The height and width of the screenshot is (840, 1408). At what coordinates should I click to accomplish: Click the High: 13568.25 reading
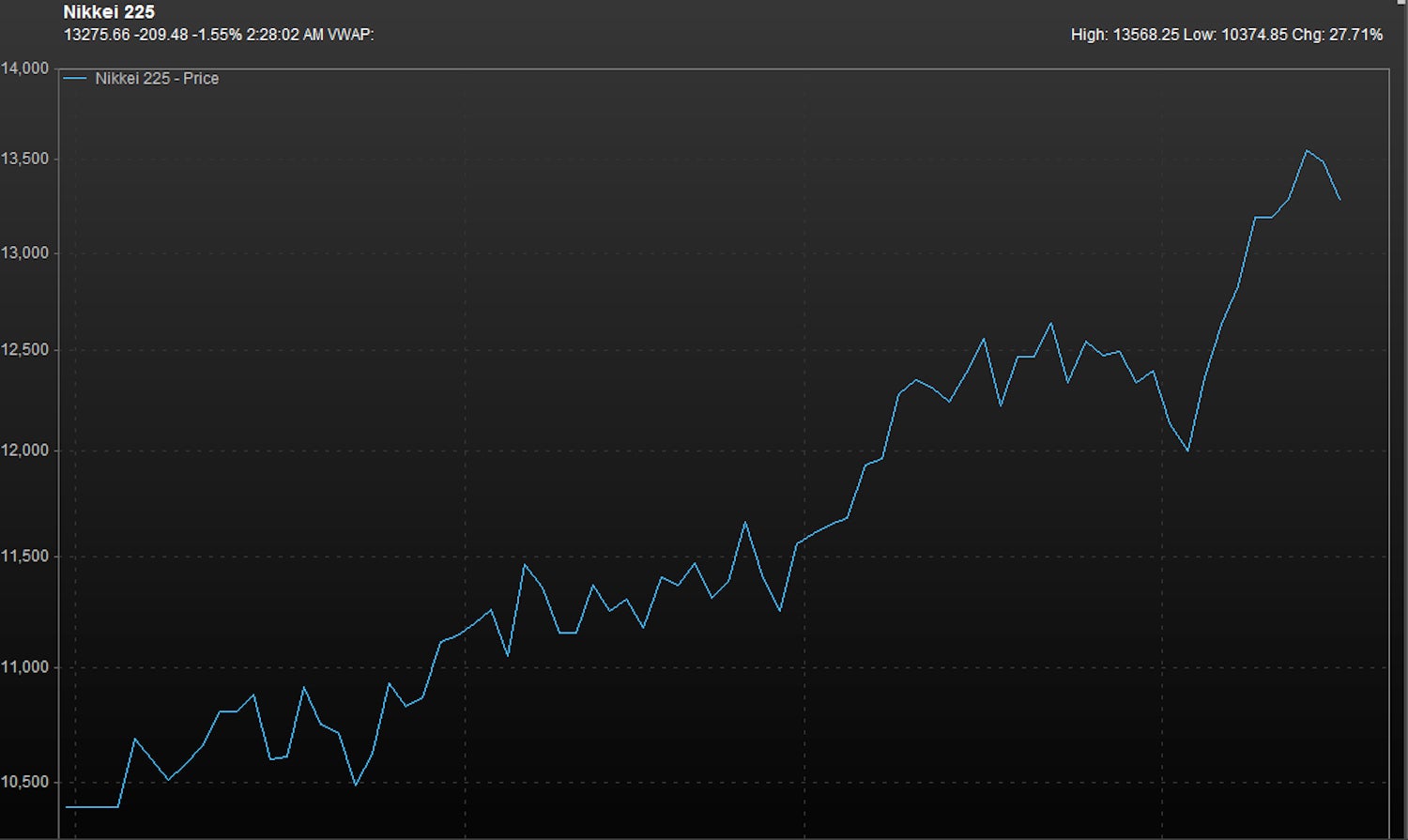click(1125, 35)
